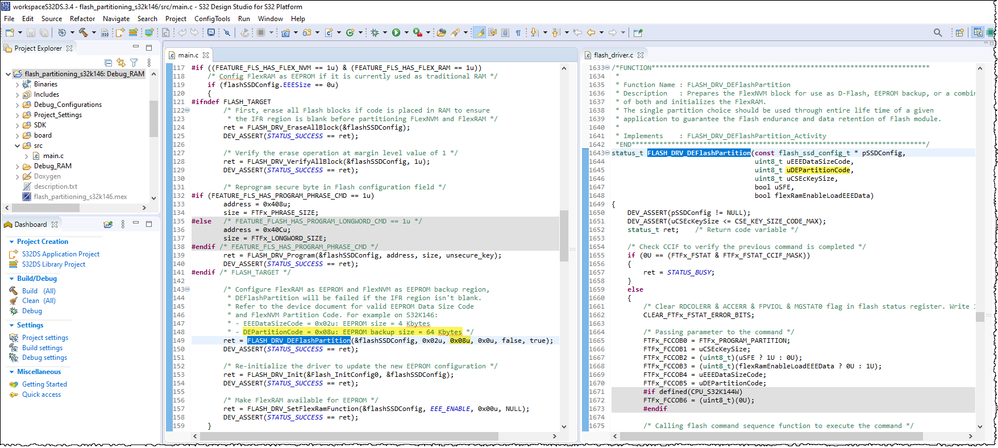998x448 pixels.
Task: Click the New file toolbar icon
Action: click(10, 32)
